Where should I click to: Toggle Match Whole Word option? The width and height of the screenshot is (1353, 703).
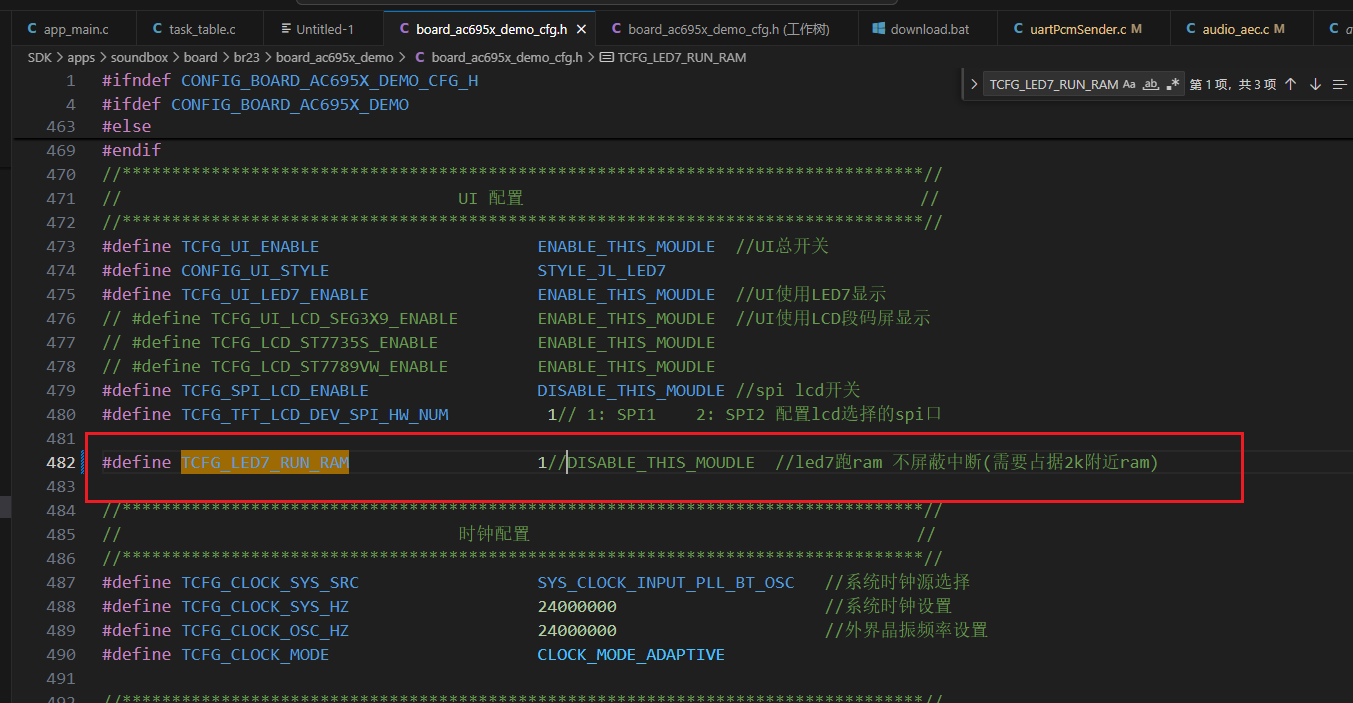[x=1151, y=85]
